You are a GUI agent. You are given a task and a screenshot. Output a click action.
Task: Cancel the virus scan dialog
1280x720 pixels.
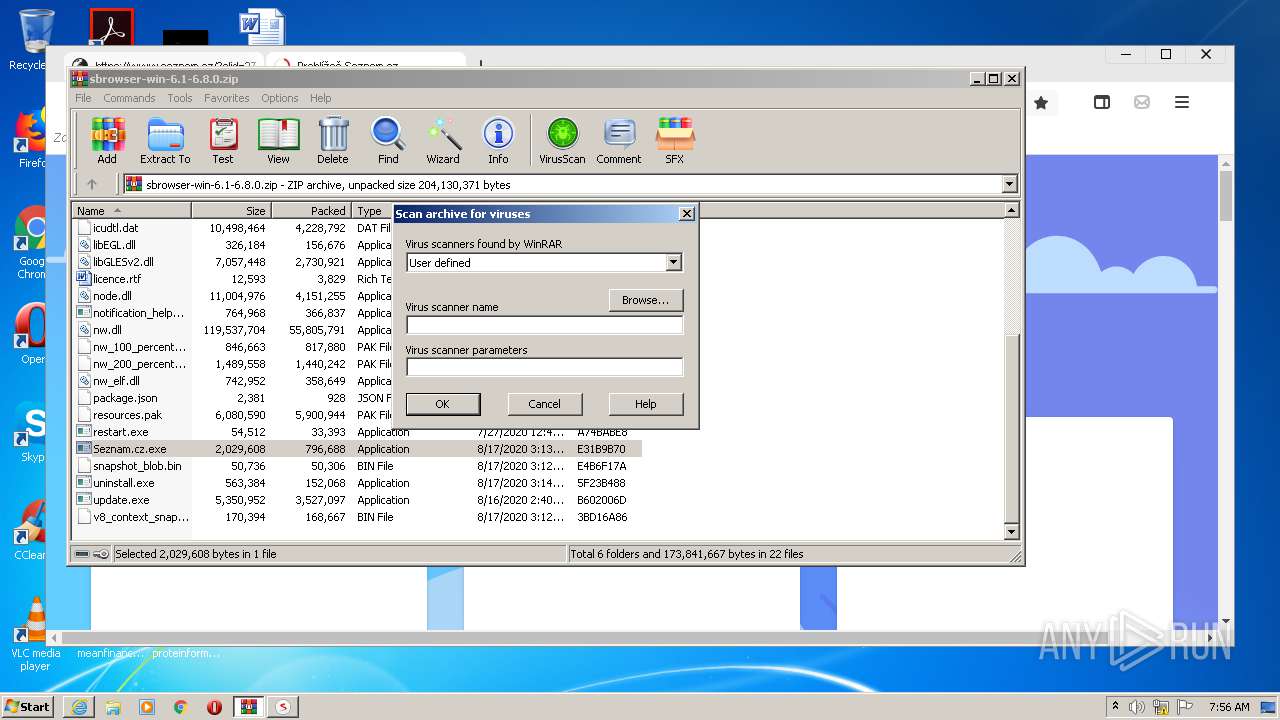544,404
